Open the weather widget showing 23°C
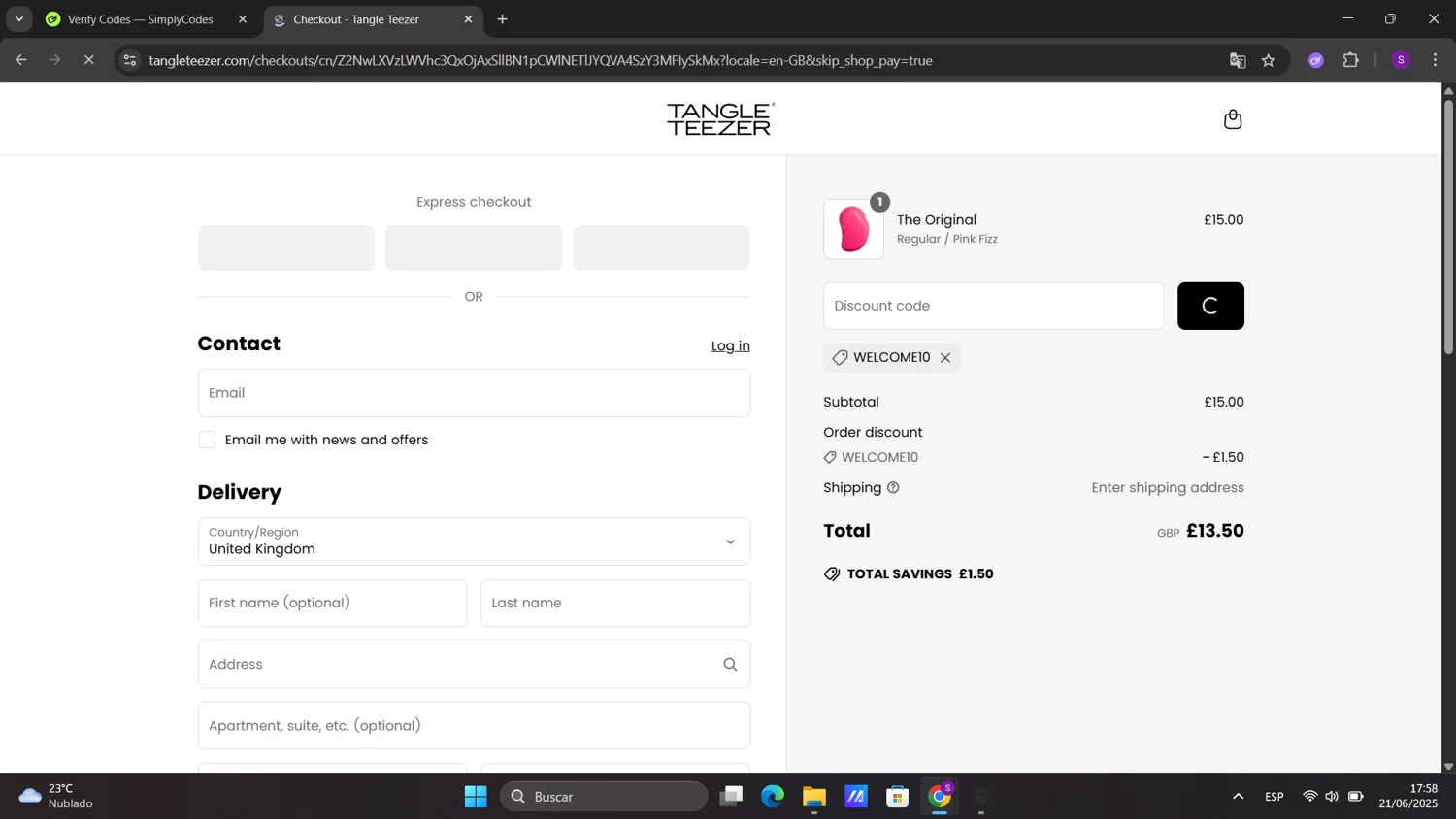 point(56,796)
